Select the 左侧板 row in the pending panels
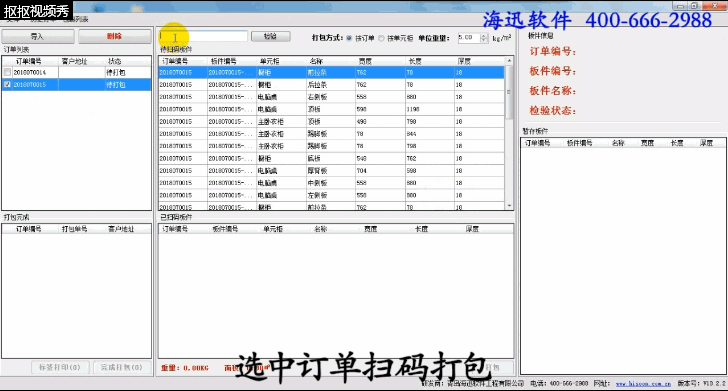 click(331, 196)
